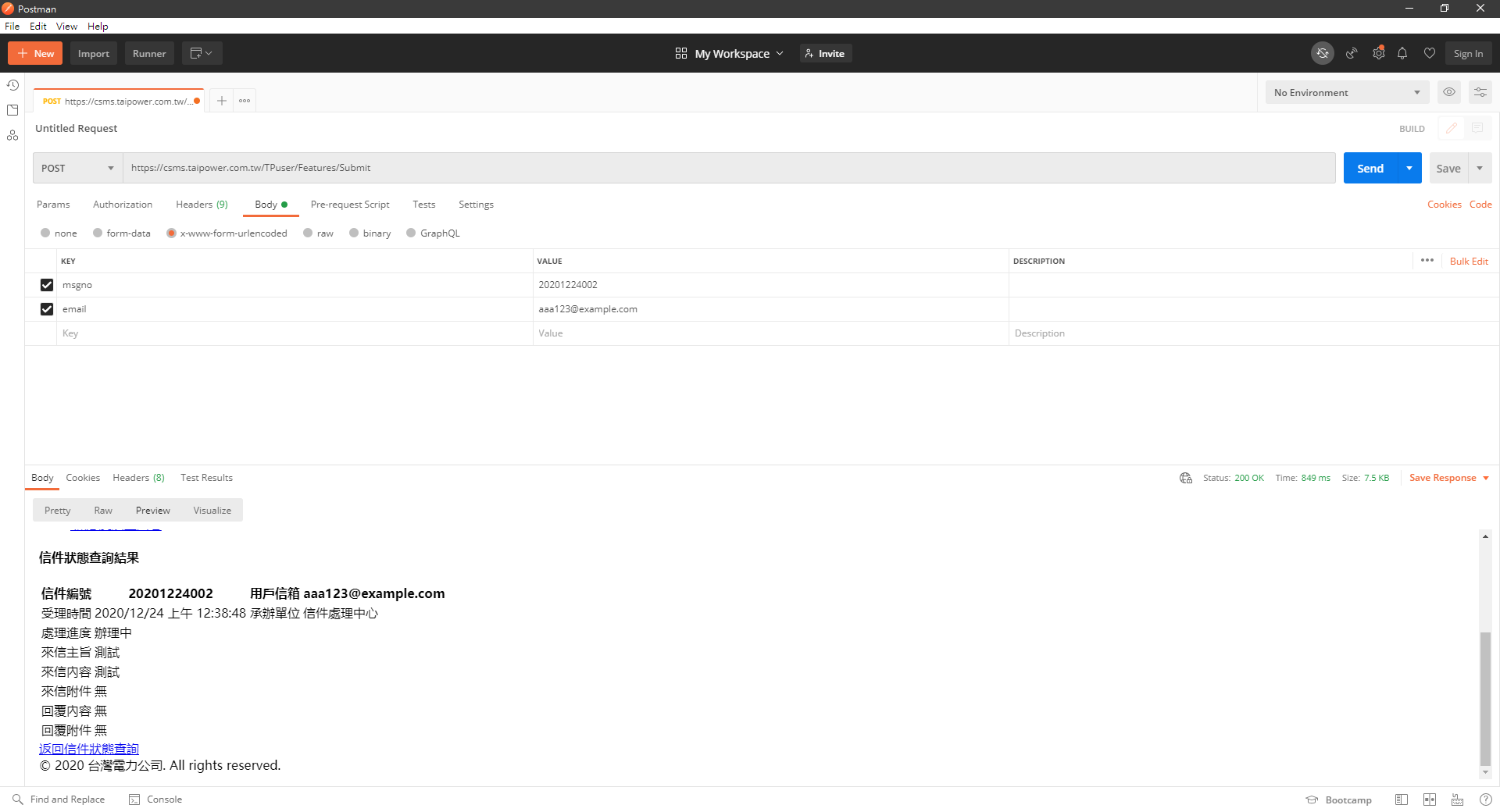
Task: Select the form-data body type radio
Action: [98, 233]
